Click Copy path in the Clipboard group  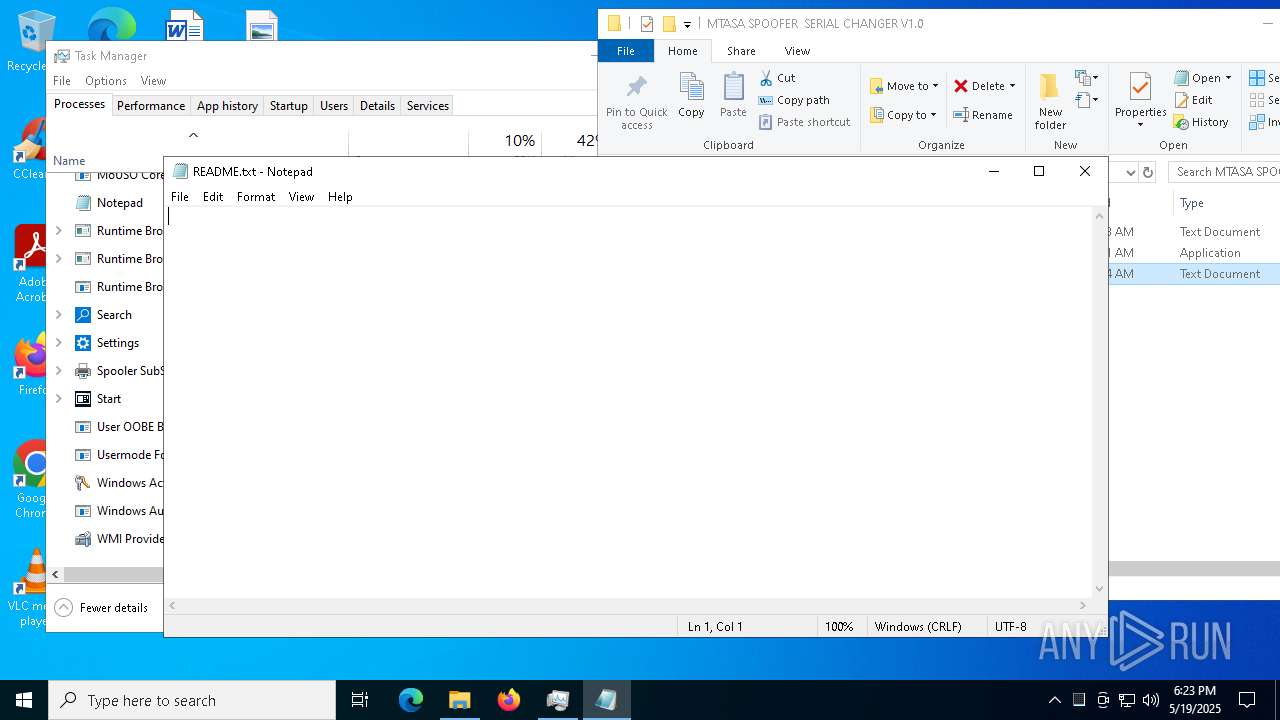click(794, 100)
